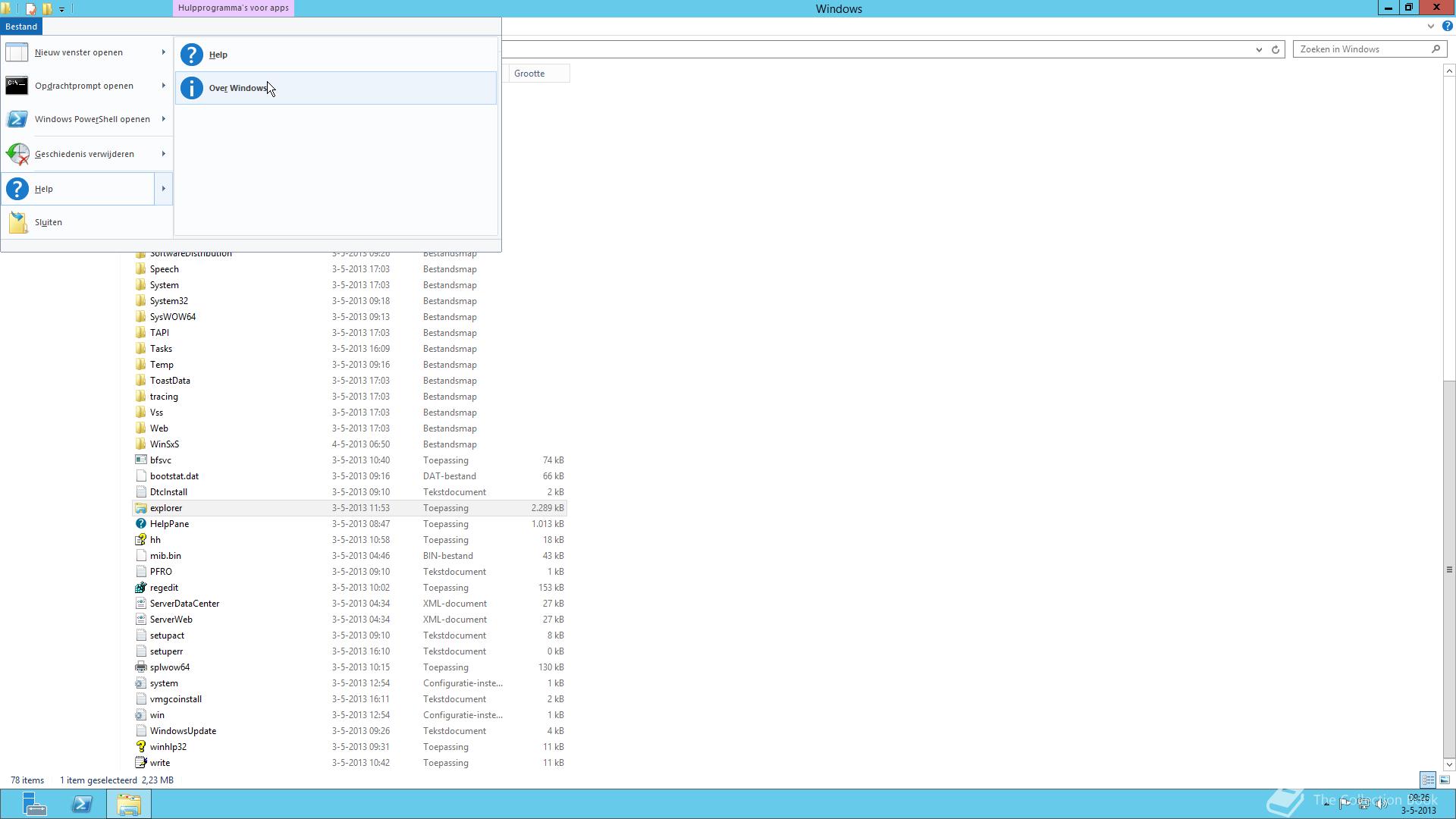Screen dimensions: 1456x819
Task: Open the Hulpprogramma's voor apps tab
Action: click(234, 8)
